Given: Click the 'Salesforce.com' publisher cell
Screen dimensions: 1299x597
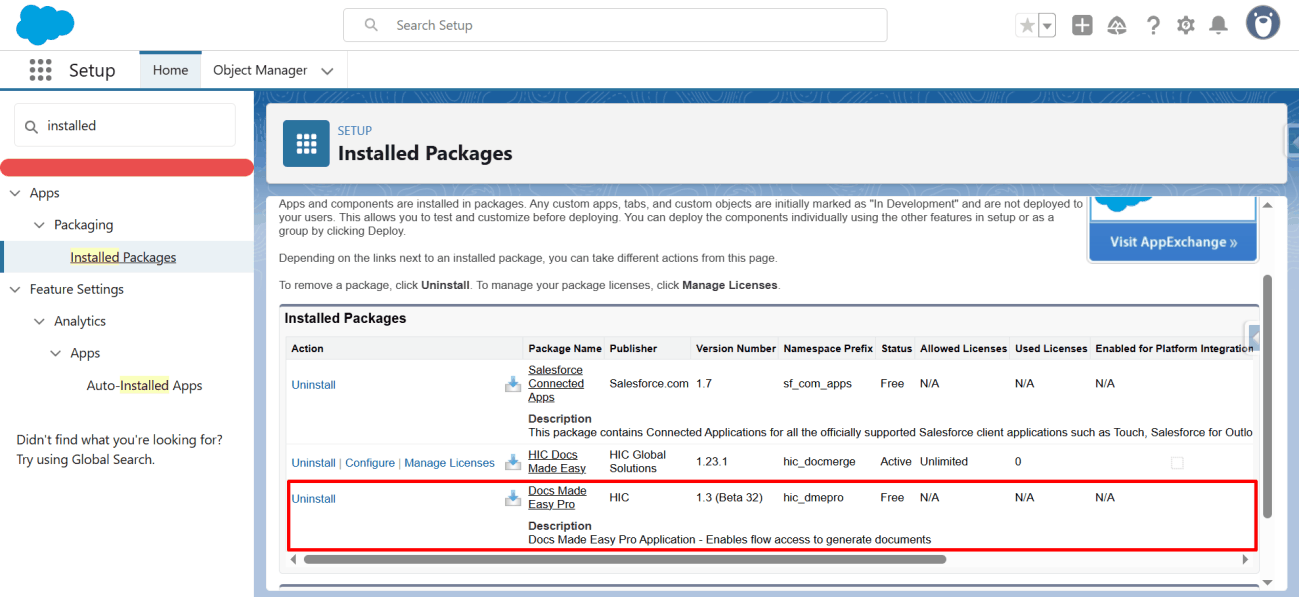Looking at the screenshot, I should 649,384.
